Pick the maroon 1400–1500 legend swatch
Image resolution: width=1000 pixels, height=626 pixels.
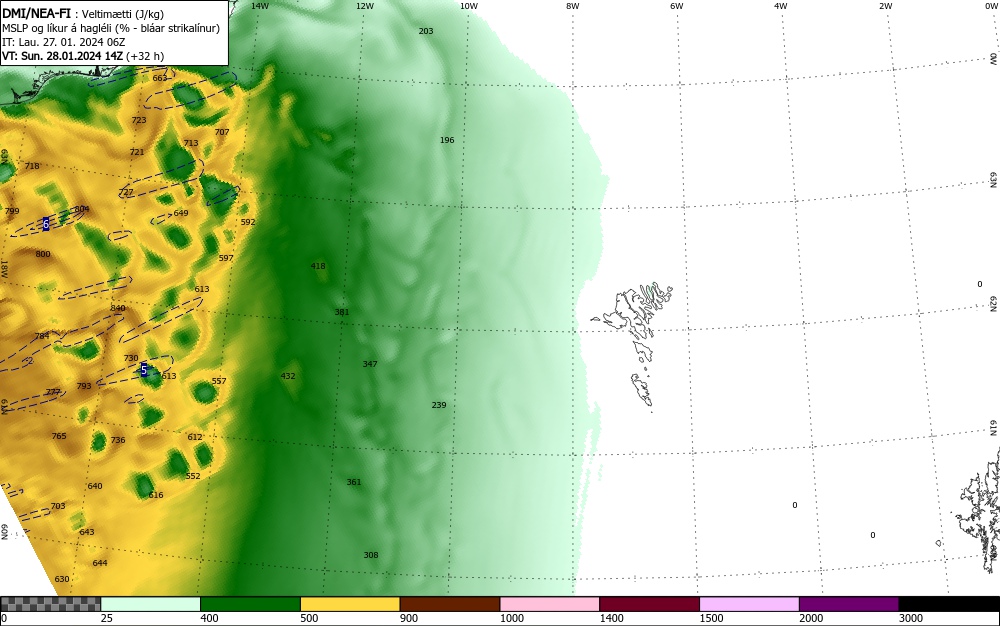pyautogui.click(x=649, y=604)
